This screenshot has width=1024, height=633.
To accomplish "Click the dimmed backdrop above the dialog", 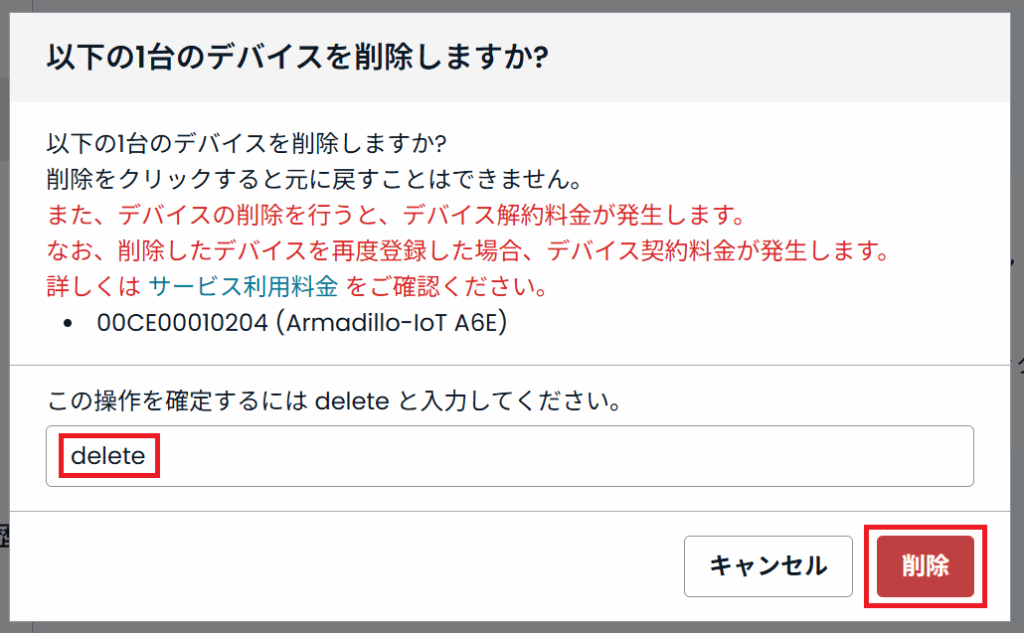I will [x=500, y=6].
